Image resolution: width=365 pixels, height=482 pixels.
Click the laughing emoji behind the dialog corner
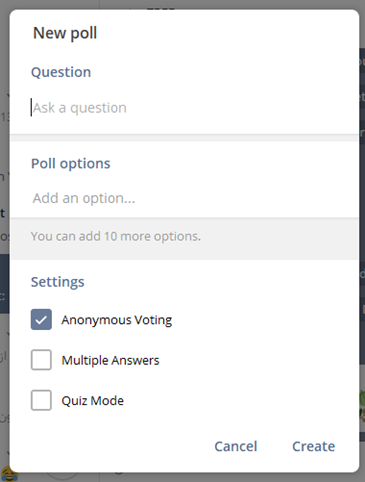tap(9, 475)
